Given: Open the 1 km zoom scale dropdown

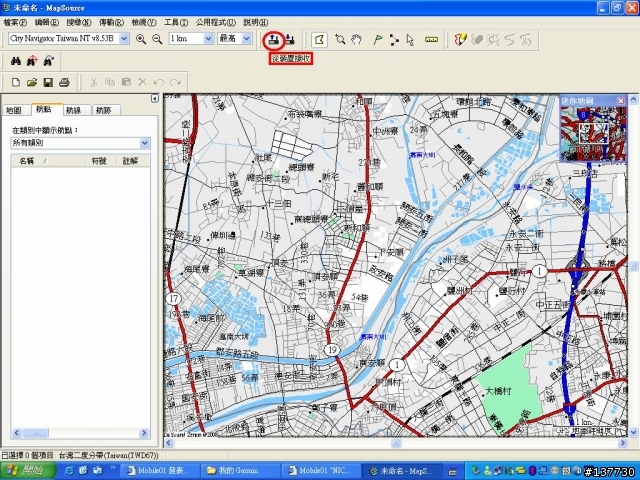Looking at the screenshot, I should 208,39.
